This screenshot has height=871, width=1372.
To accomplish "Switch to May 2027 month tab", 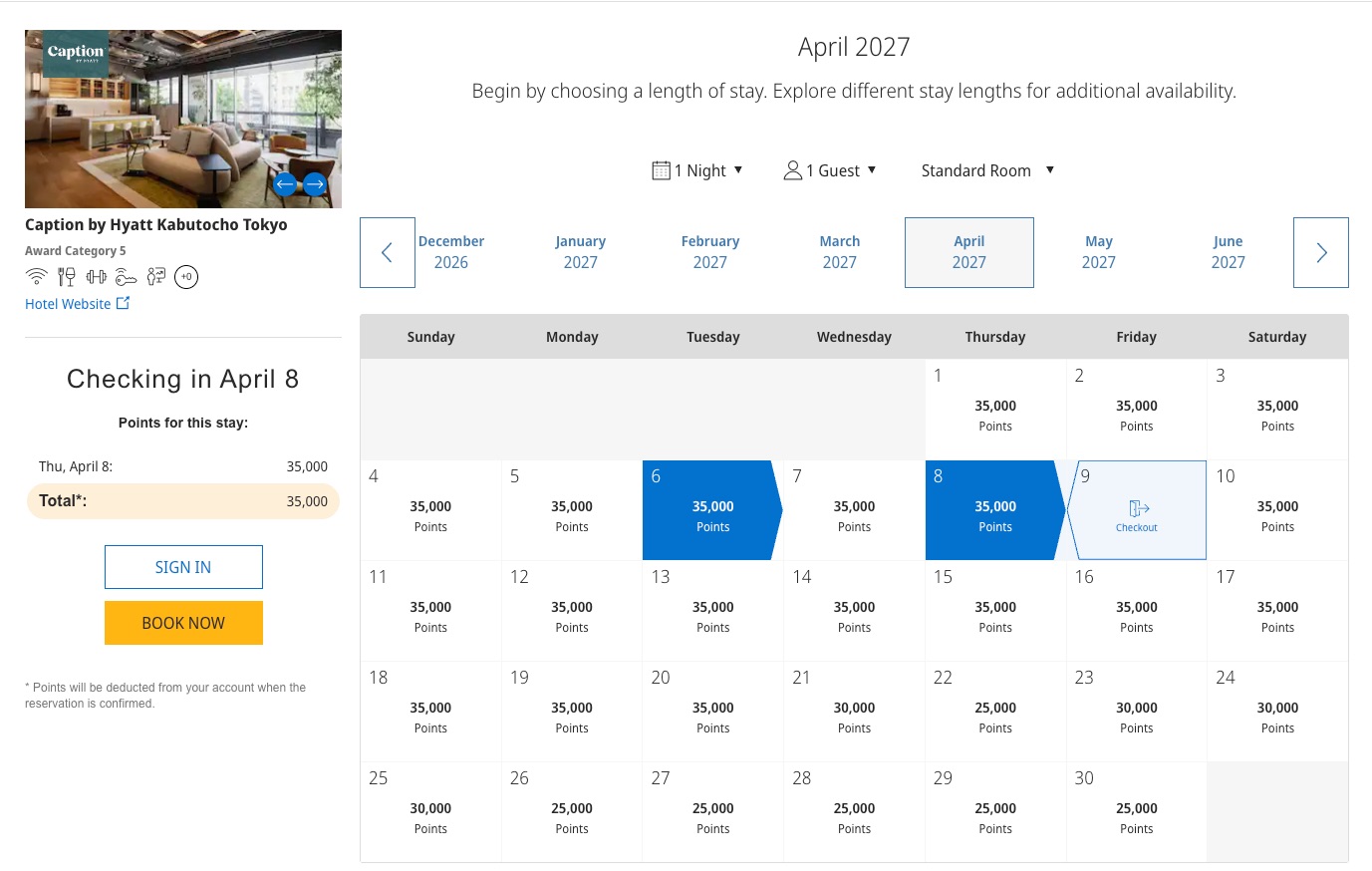I will point(1099,252).
